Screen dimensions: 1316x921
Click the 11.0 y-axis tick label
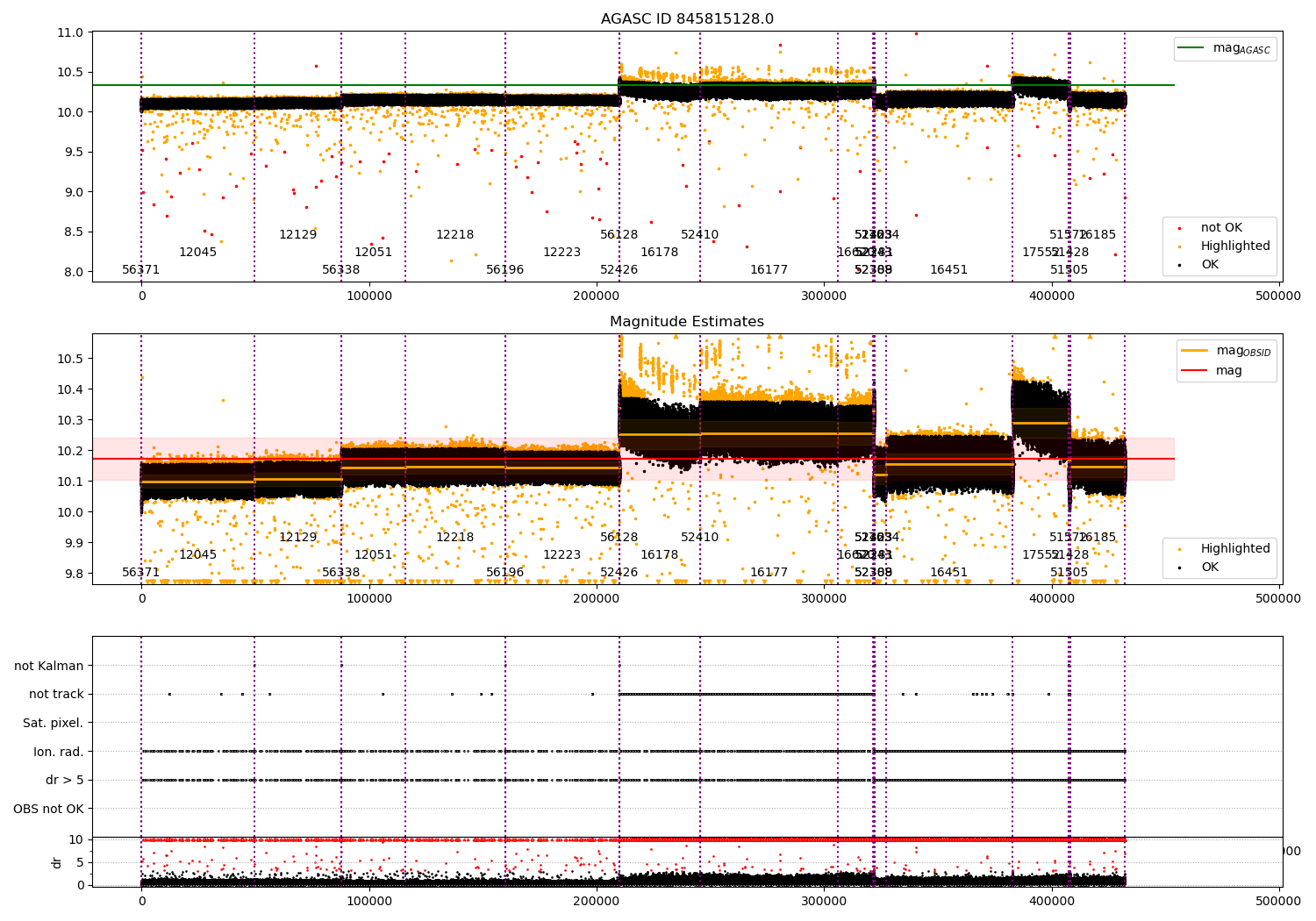71,32
